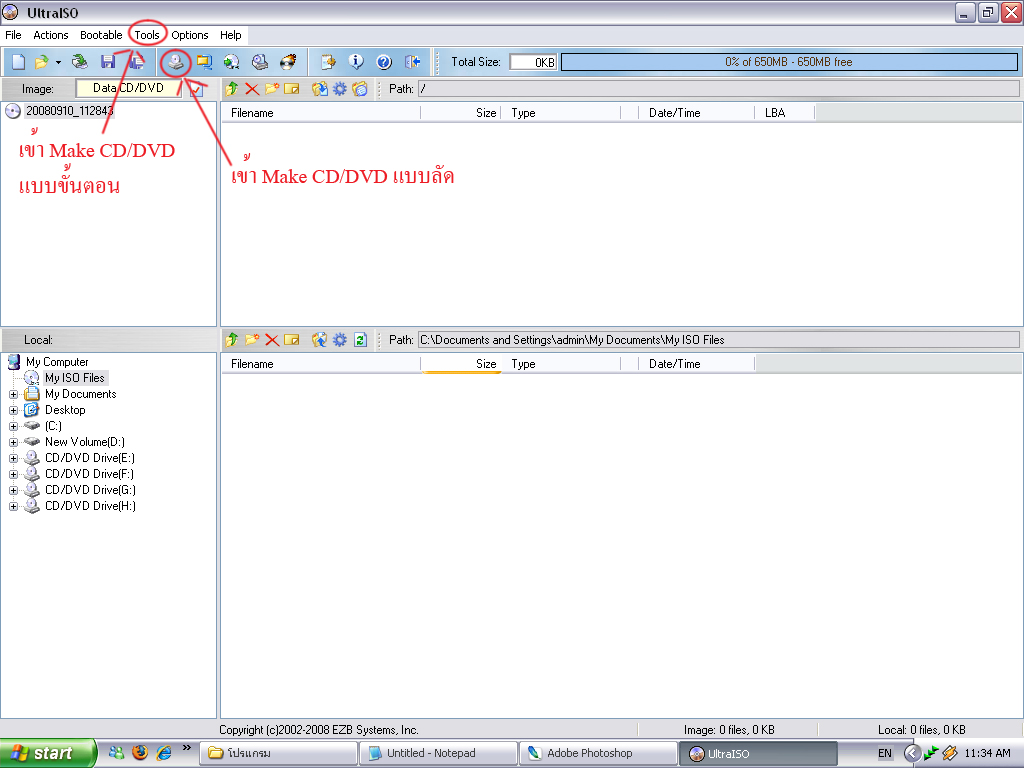The image size is (1024, 768).
Task: Sort the image pane by the LBA column
Action: [785, 113]
